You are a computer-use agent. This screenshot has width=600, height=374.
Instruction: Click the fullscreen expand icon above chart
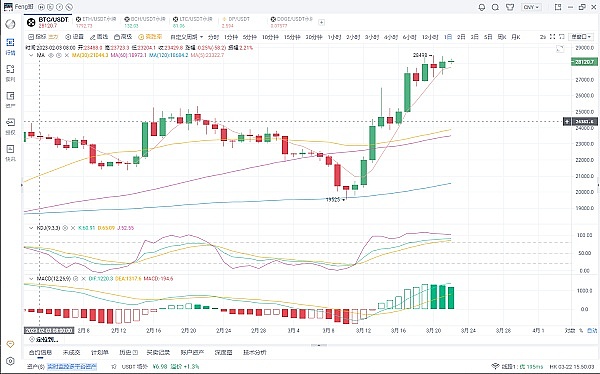click(552, 37)
